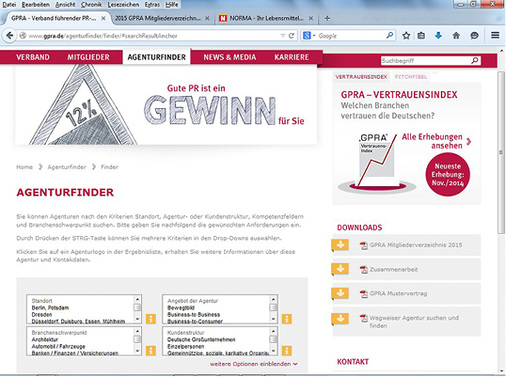
Task: Click the Google search magnifier icon
Action: [389, 35]
